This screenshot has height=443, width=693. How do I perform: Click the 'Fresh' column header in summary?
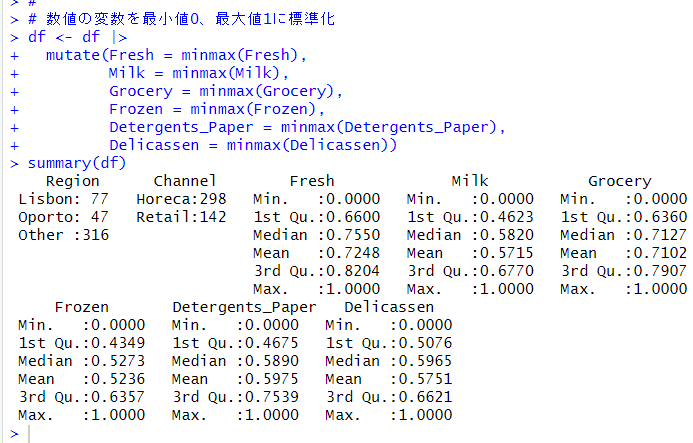[312, 181]
